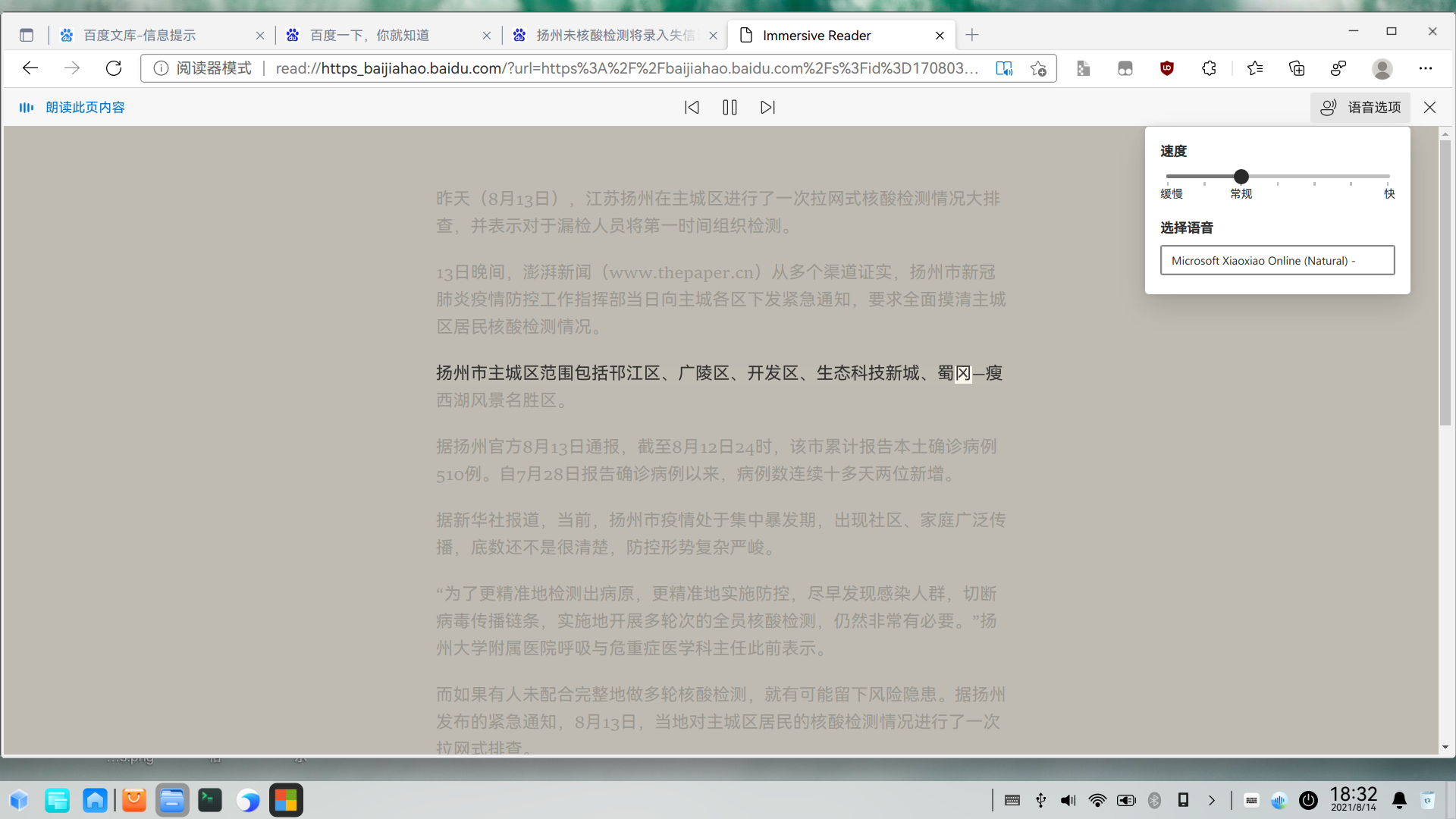Go back to previous paragraph in read aloud
Viewport: 1456px width, 819px height.
coord(692,108)
